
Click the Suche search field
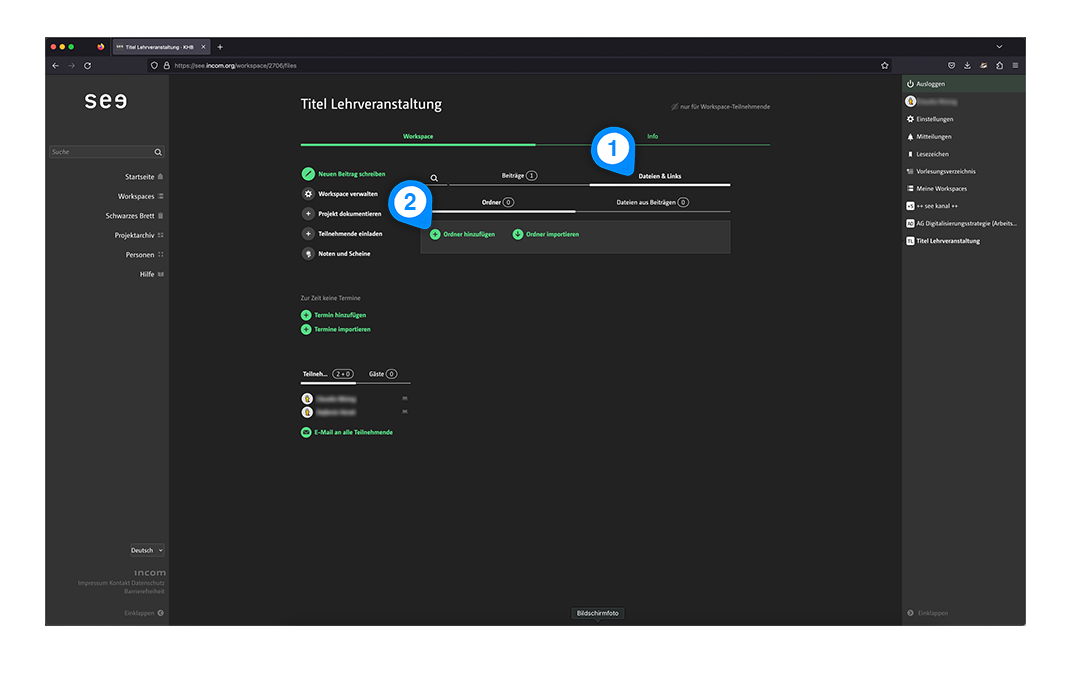[x=100, y=152]
